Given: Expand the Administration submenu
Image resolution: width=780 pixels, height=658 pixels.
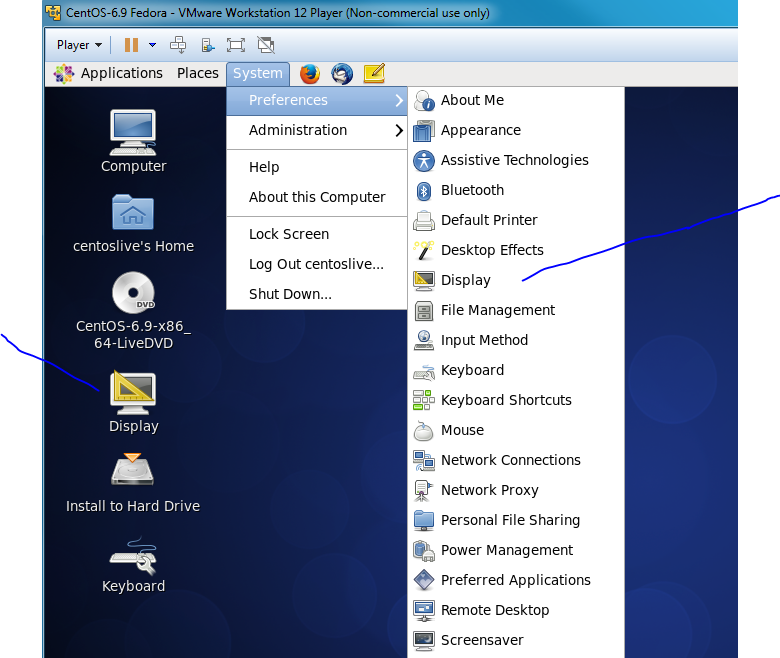Looking at the screenshot, I should (x=317, y=130).
